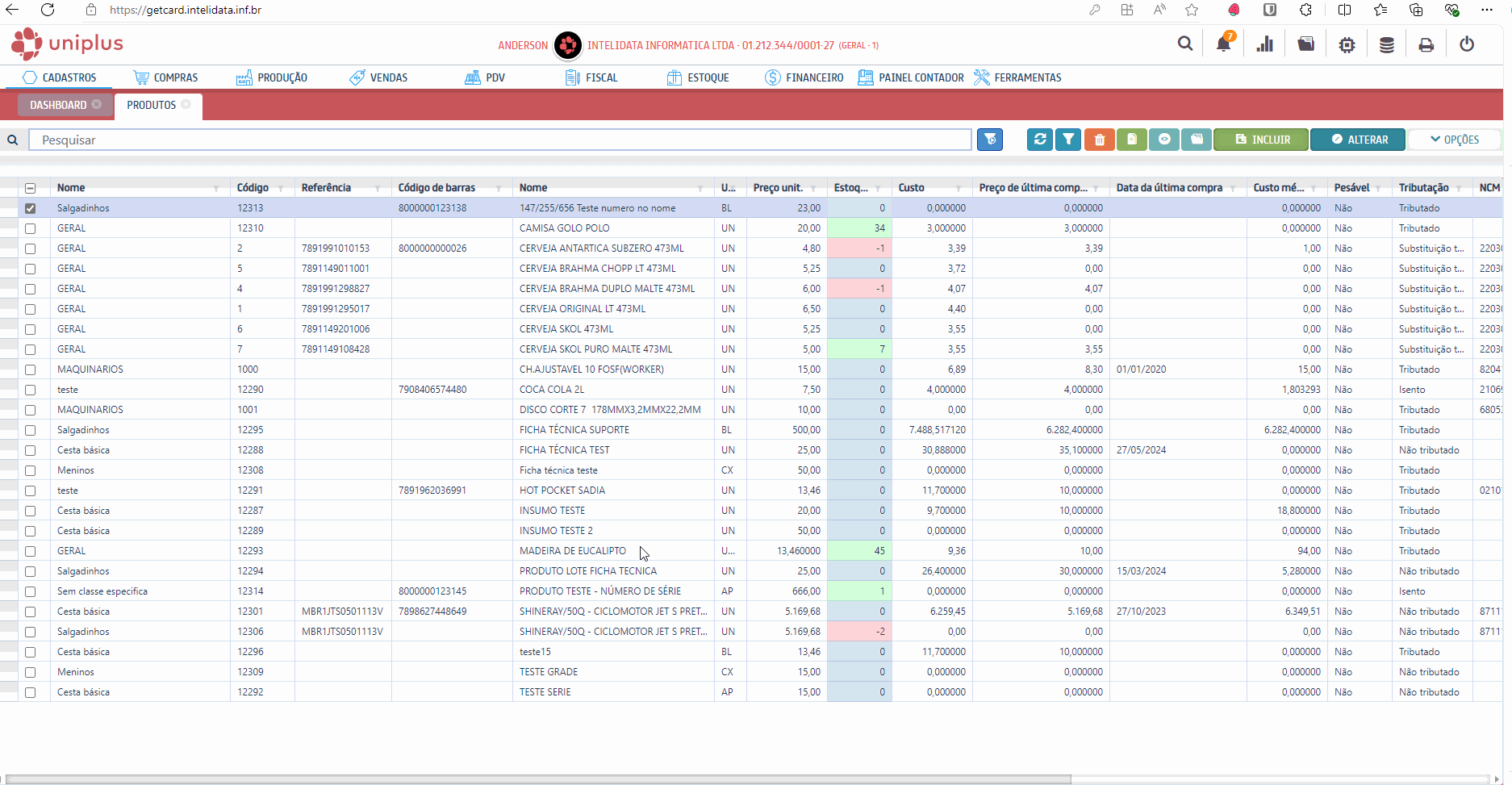Open filter arrow on Preço unit. column

point(813,188)
